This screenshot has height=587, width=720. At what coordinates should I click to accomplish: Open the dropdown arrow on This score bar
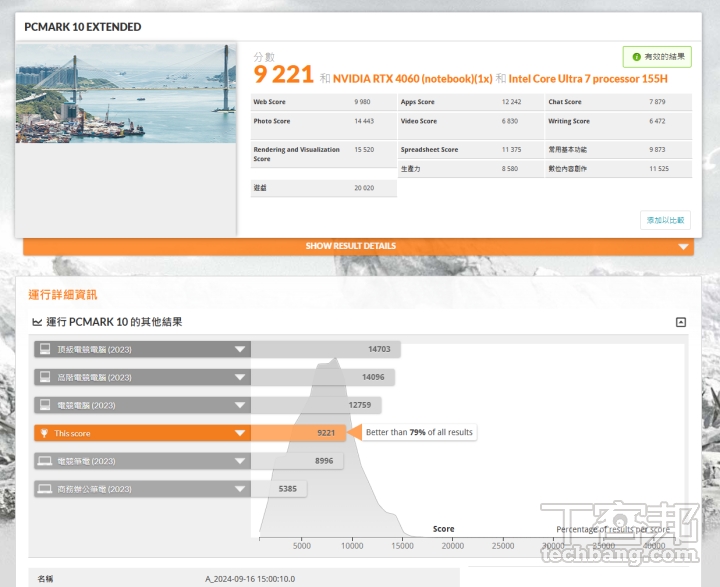[x=240, y=433]
